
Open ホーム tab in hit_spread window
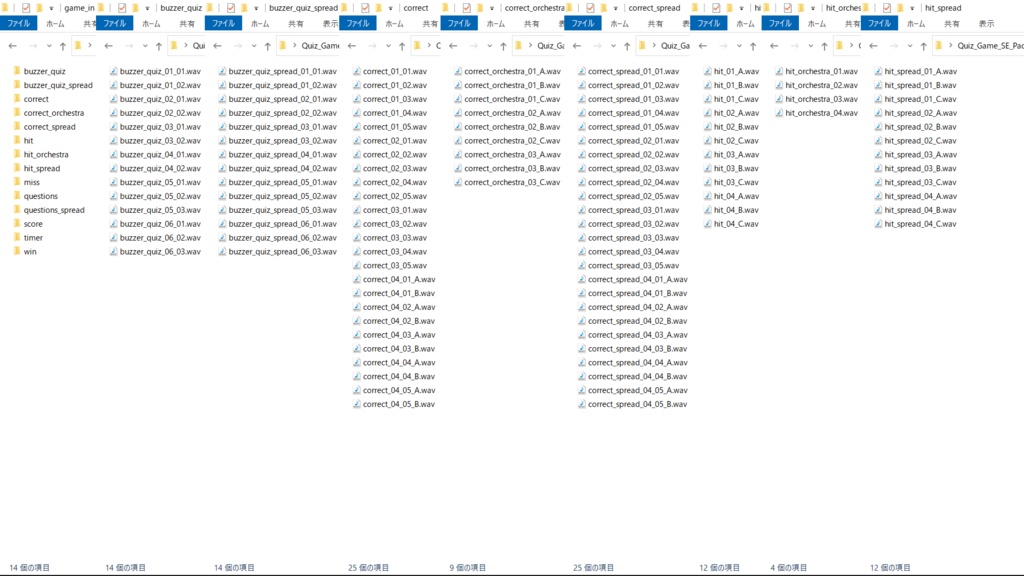point(916,24)
